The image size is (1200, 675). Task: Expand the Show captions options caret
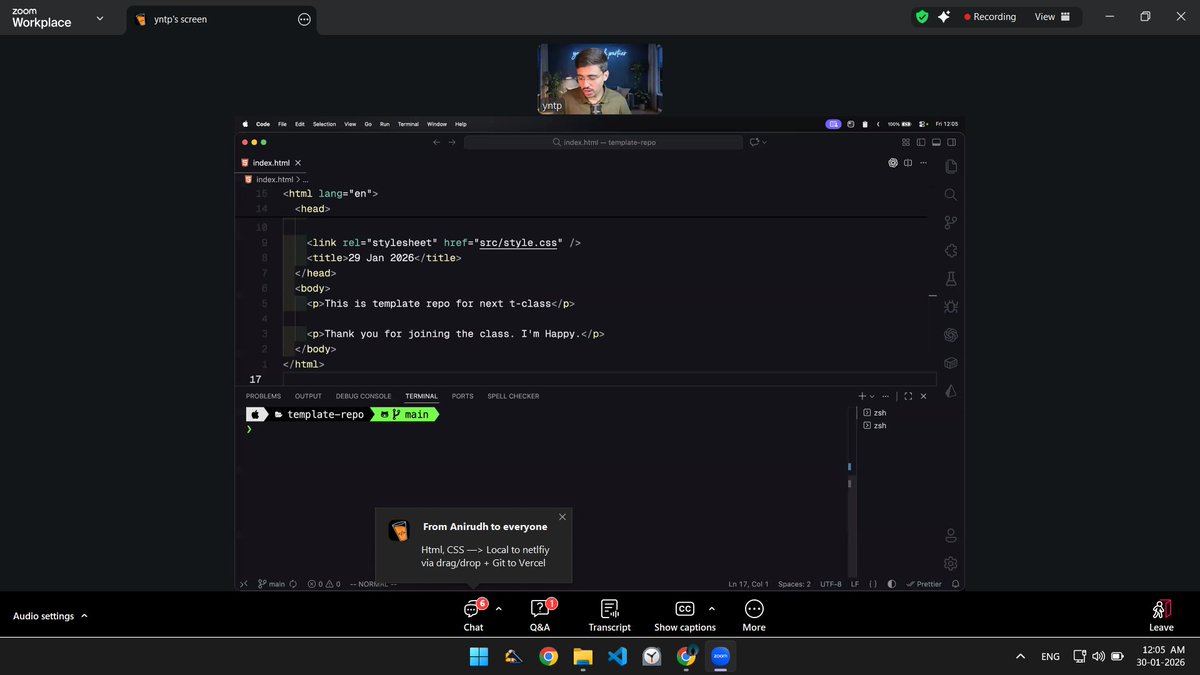coord(711,608)
